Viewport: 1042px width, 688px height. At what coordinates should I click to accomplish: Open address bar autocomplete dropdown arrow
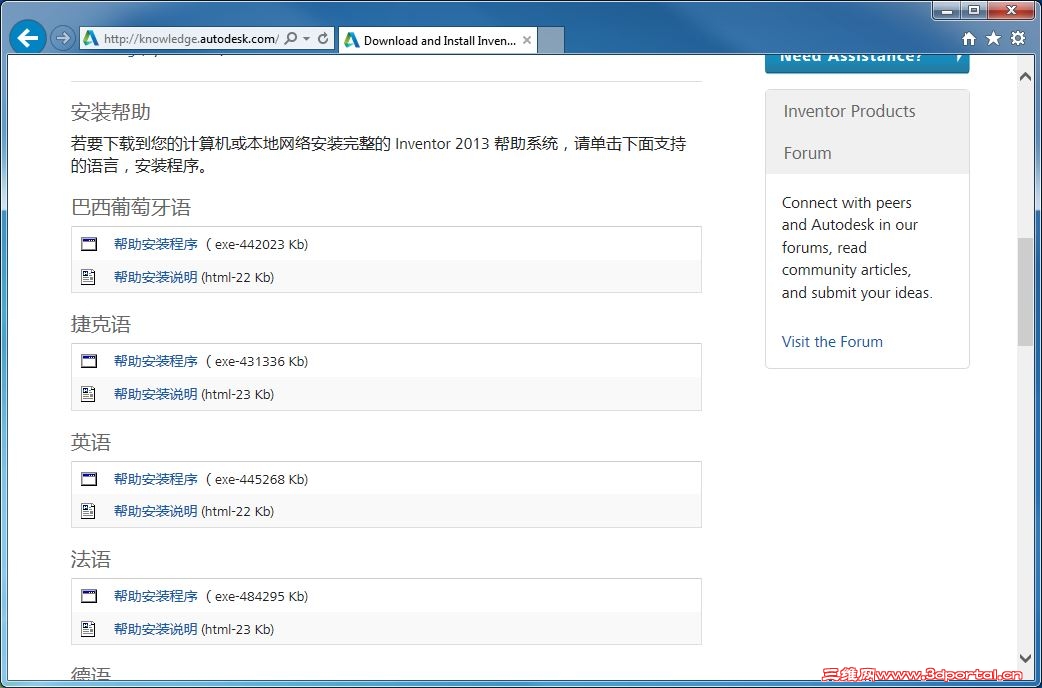click(306, 39)
